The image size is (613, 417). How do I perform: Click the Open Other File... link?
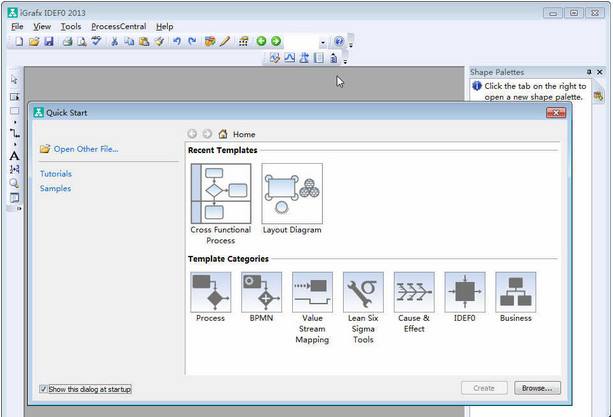[79, 149]
